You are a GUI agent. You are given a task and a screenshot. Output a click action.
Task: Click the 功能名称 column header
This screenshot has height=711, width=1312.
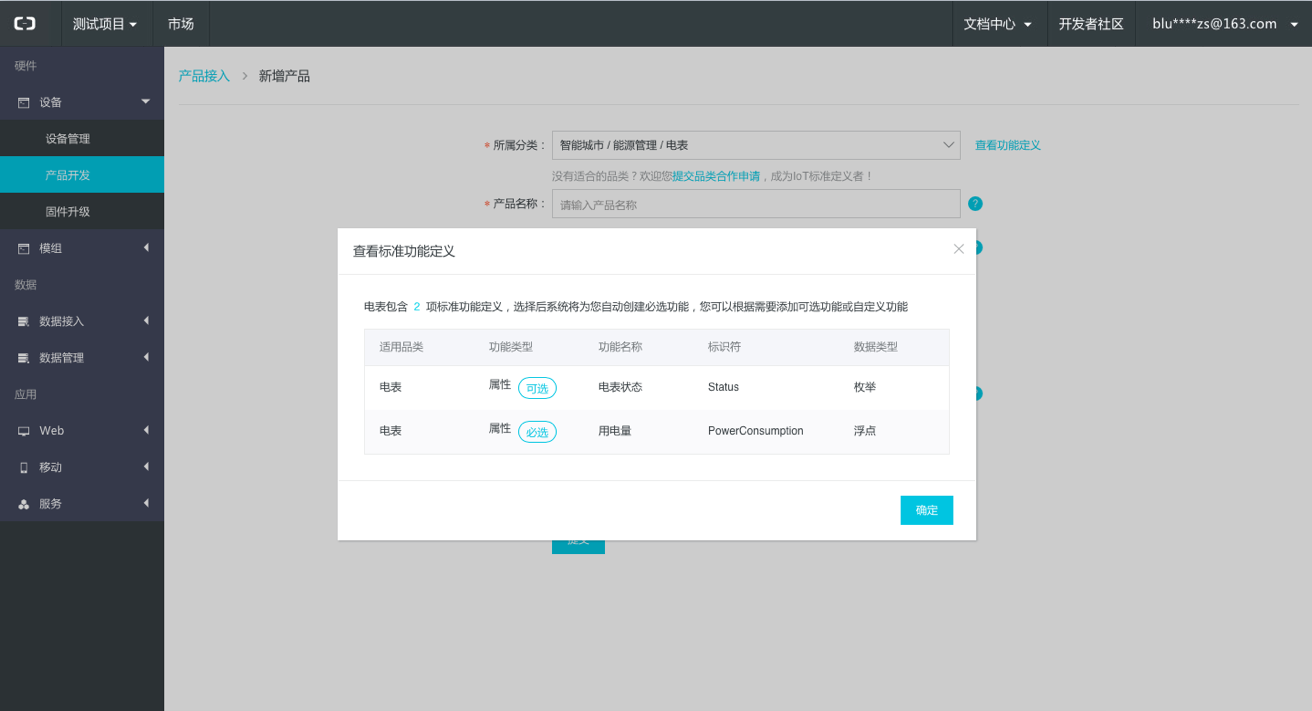(620, 347)
